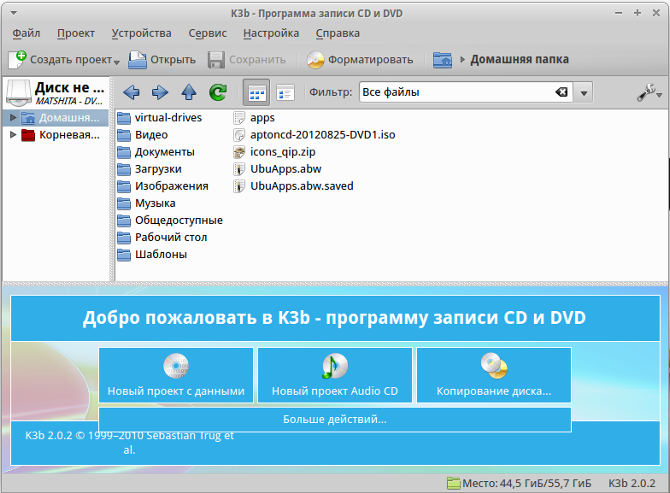Select the Рабочий стол folder
Screen dimensions: 670x493
click(x=162, y=237)
